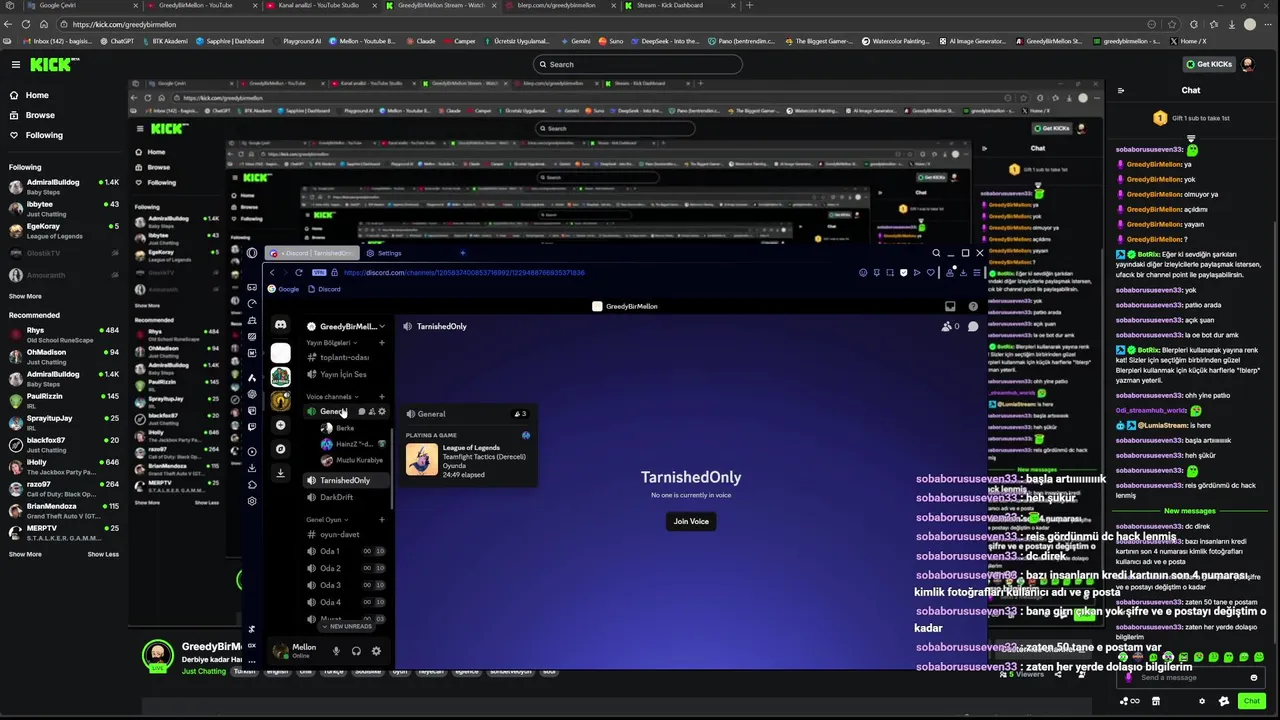Open User Settings gear in Discord user panel

coord(376,651)
